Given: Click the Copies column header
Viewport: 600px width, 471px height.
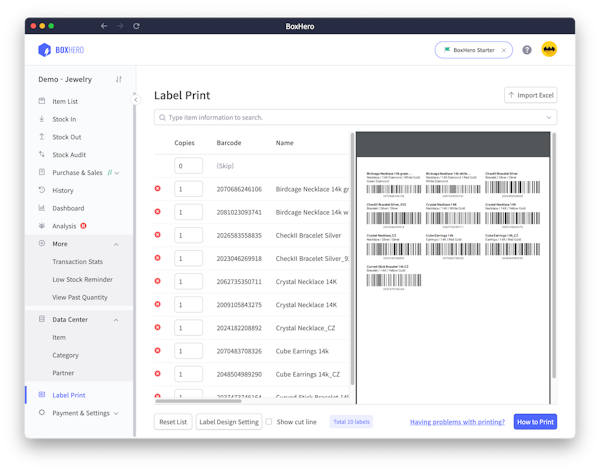Looking at the screenshot, I should point(184,143).
